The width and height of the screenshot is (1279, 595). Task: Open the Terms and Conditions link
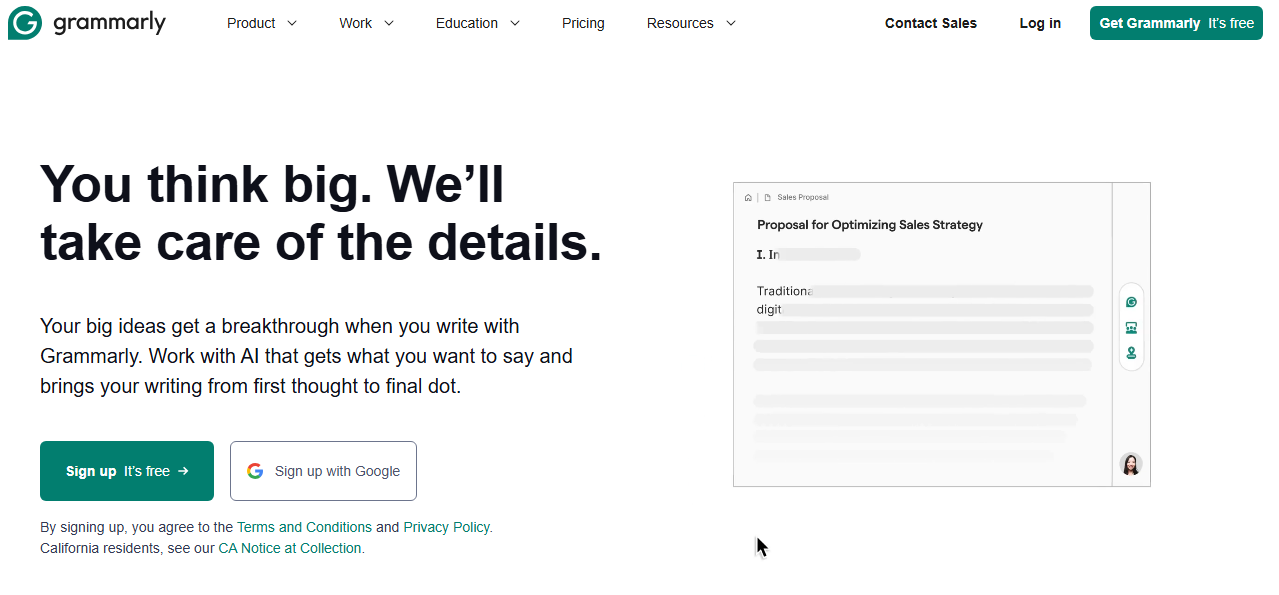tap(304, 527)
